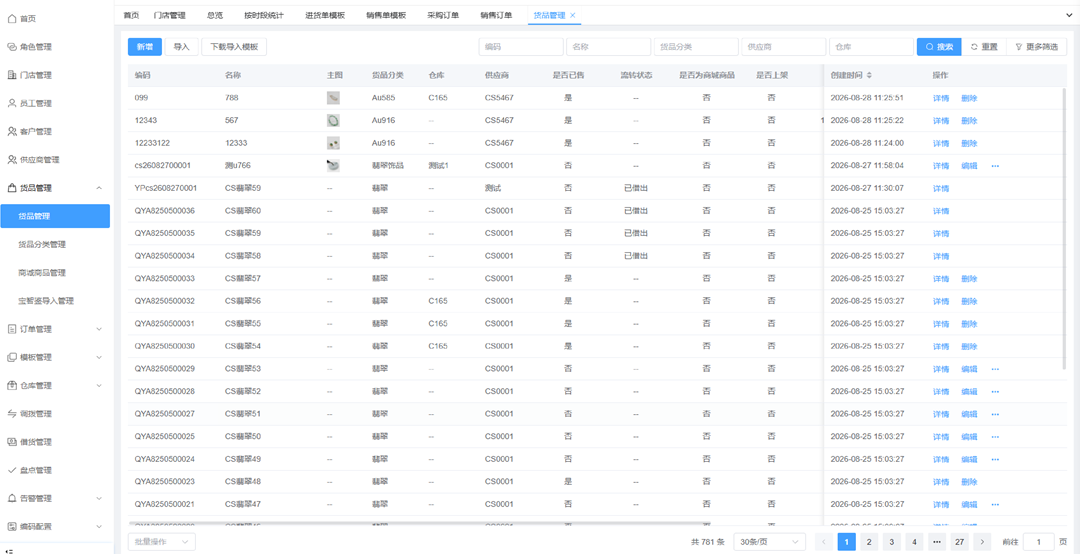Screen dimensions: 1080x554
Task: Switch to the 进货单模板 tab
Action: [324, 15]
